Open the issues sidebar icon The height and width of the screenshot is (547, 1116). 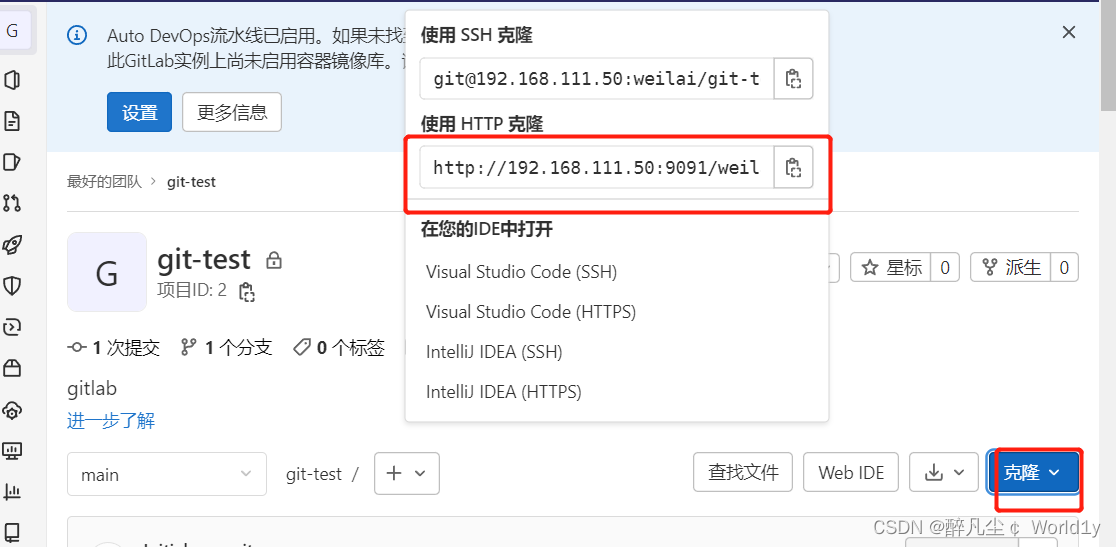12,162
